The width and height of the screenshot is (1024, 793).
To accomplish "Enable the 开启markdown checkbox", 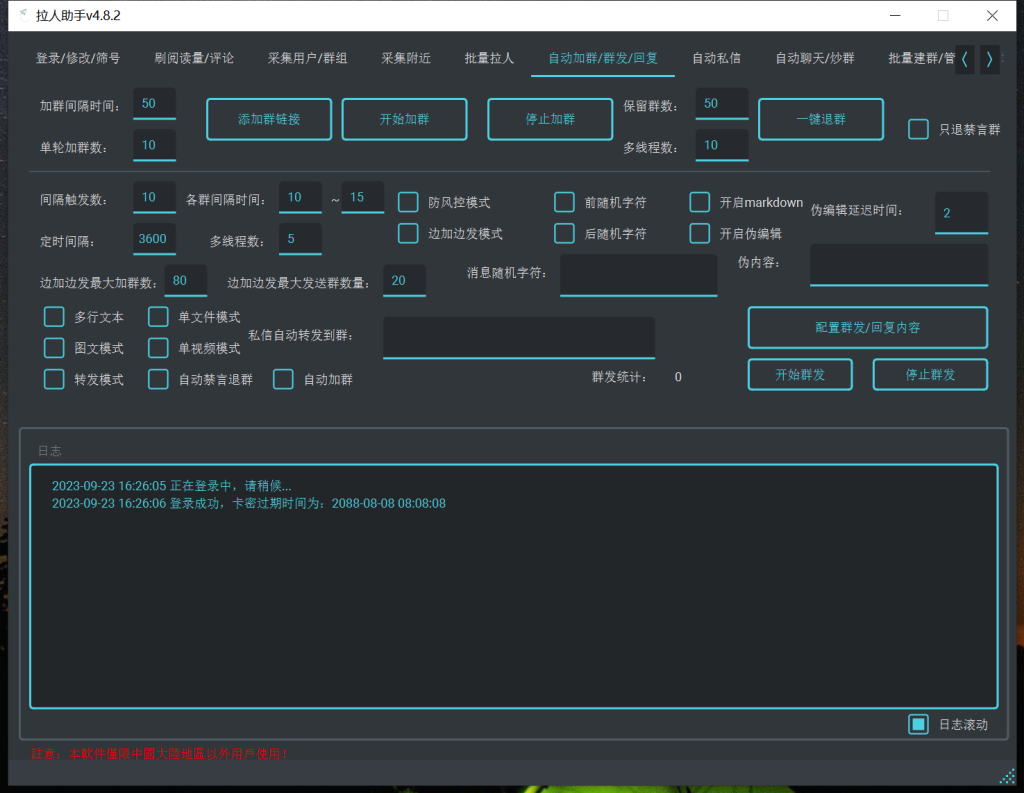I will 699,202.
